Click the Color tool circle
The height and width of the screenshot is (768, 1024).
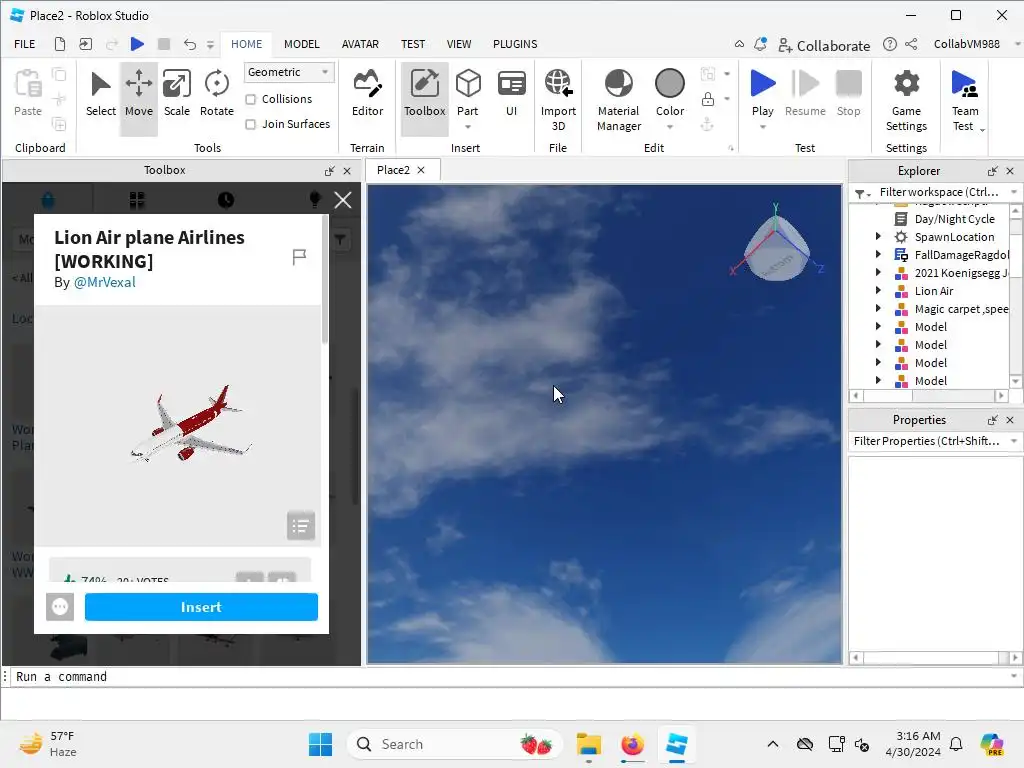pyautogui.click(x=669, y=84)
